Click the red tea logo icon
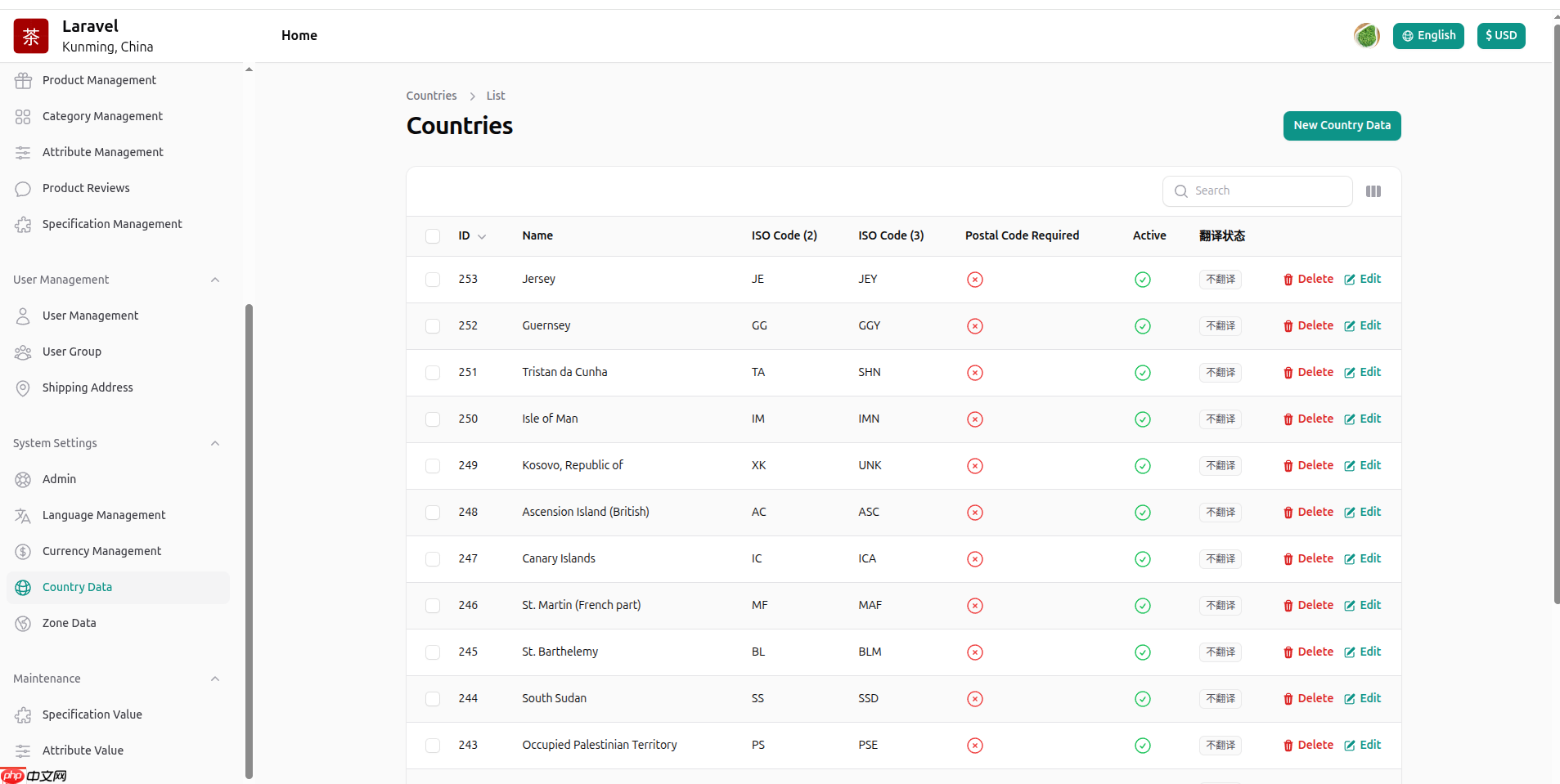The height and width of the screenshot is (784, 1560). [x=31, y=36]
